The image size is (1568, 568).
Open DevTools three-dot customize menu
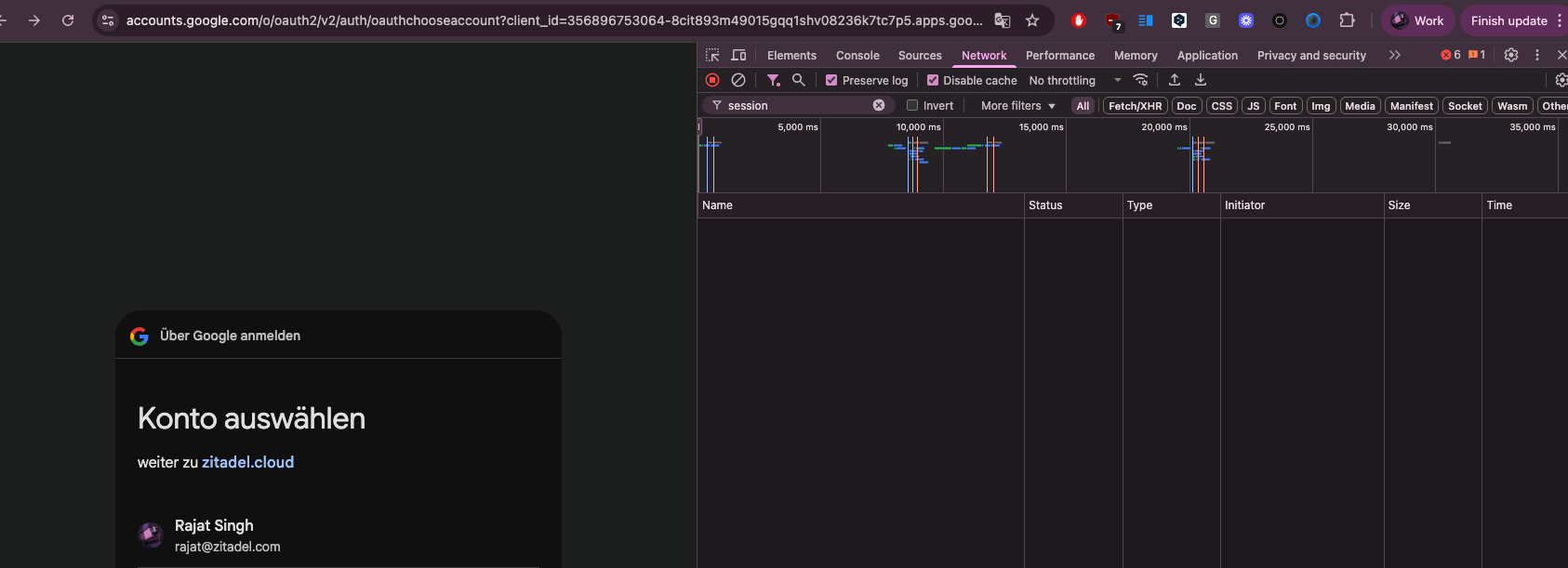(x=1537, y=55)
